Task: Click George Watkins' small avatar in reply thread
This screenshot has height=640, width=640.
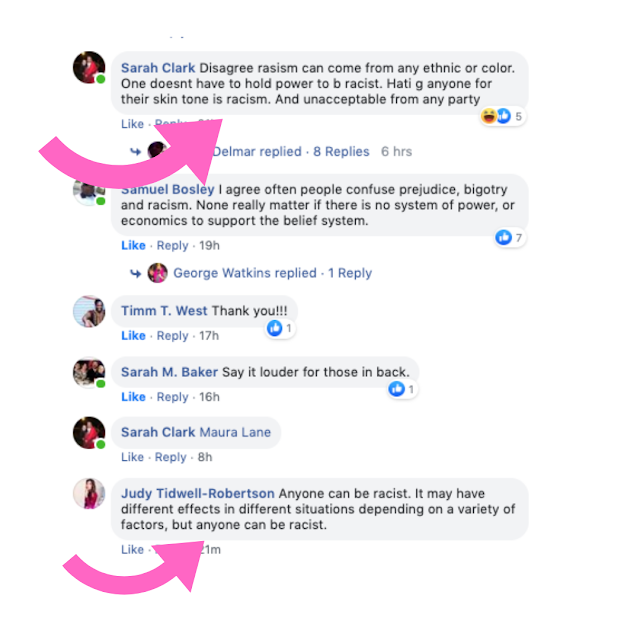Action: tap(158, 273)
